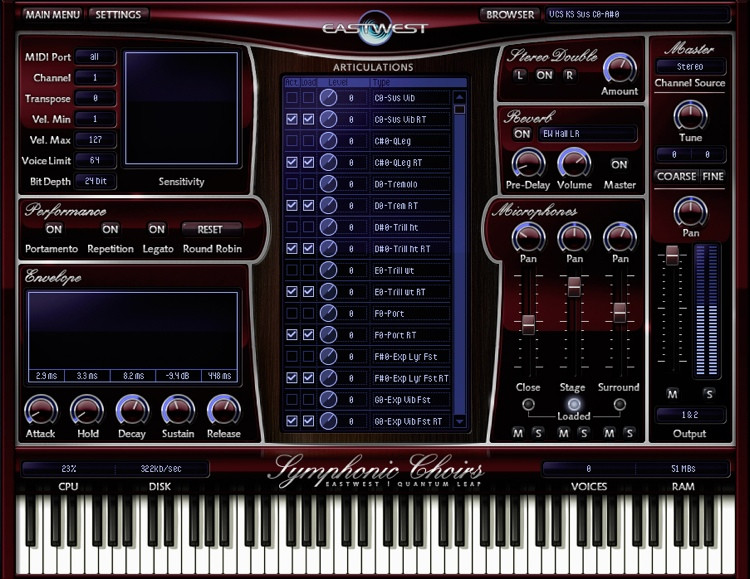This screenshot has height=579, width=750.
Task: Click the Envelope Hold knob
Action: click(87, 411)
